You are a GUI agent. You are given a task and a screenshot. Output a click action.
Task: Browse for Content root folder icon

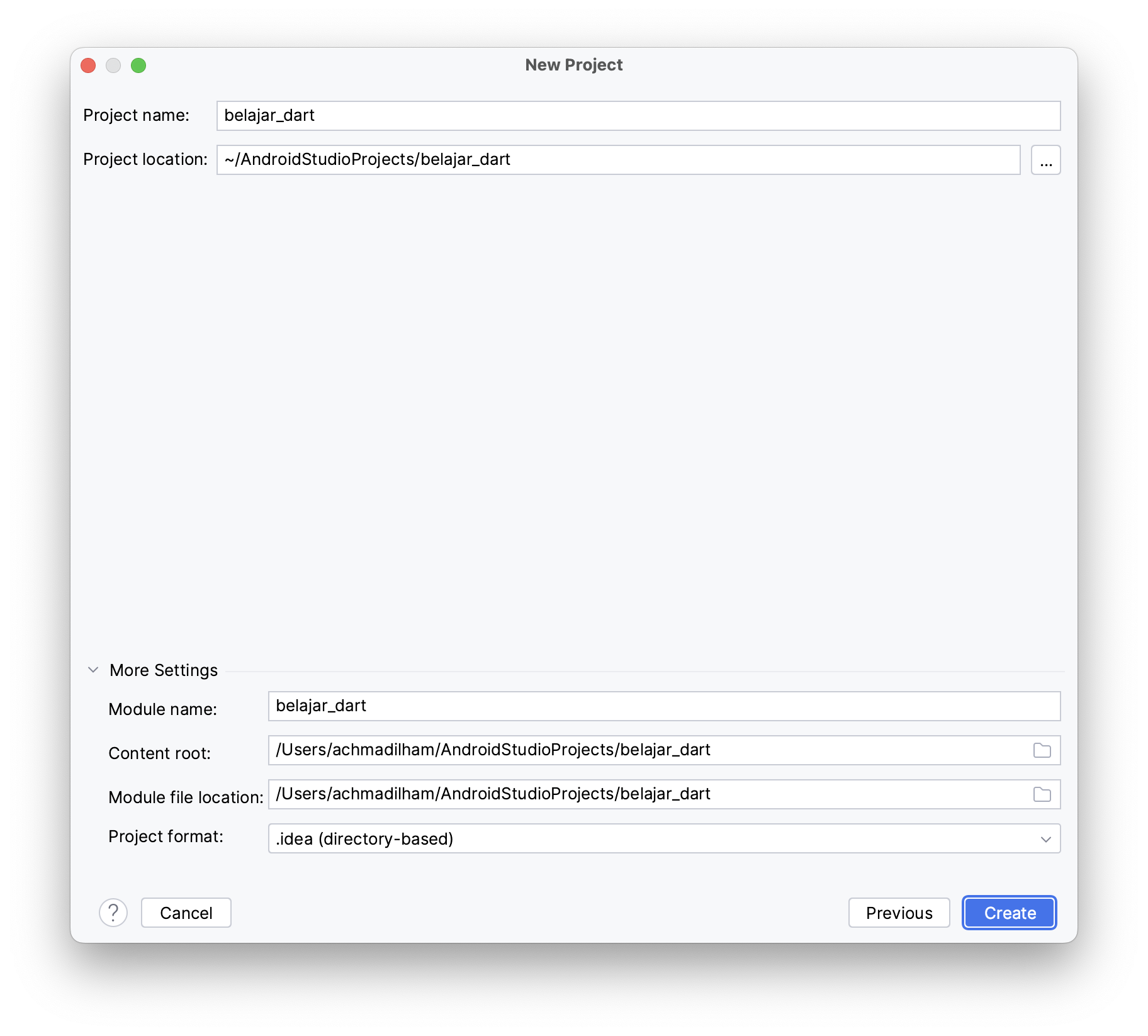tap(1042, 750)
